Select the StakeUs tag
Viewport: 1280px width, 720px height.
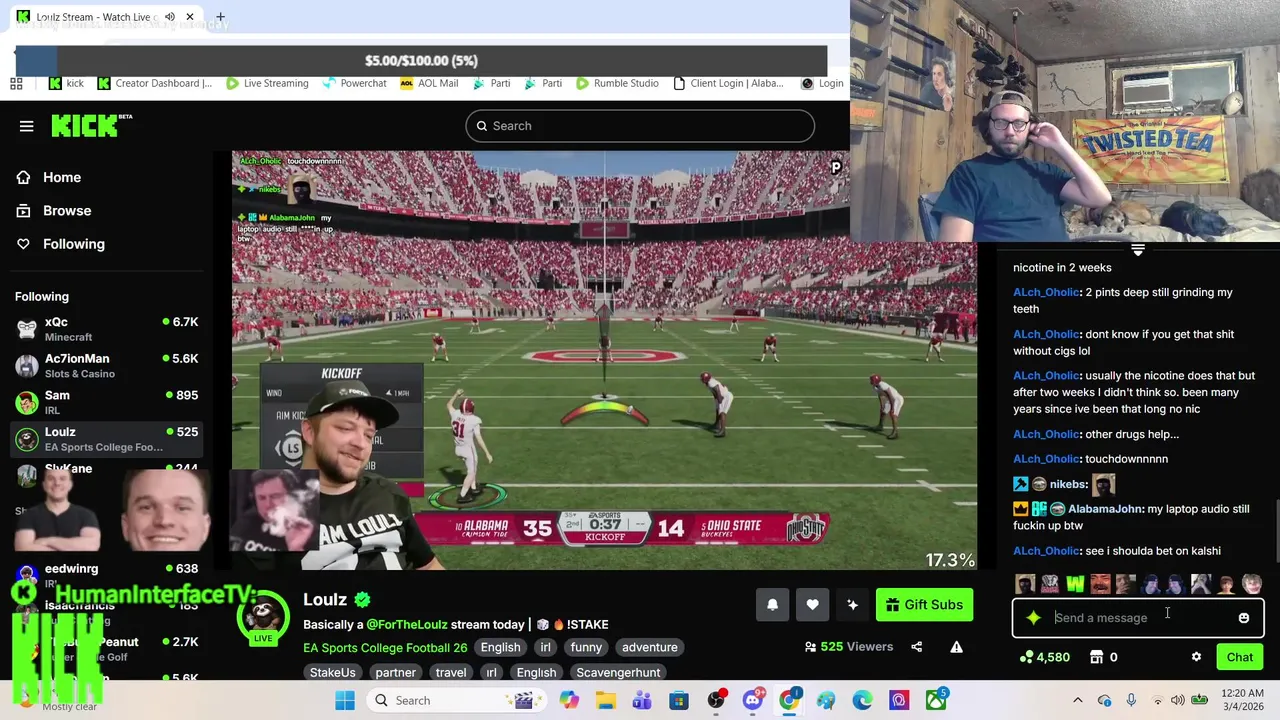pos(333,672)
